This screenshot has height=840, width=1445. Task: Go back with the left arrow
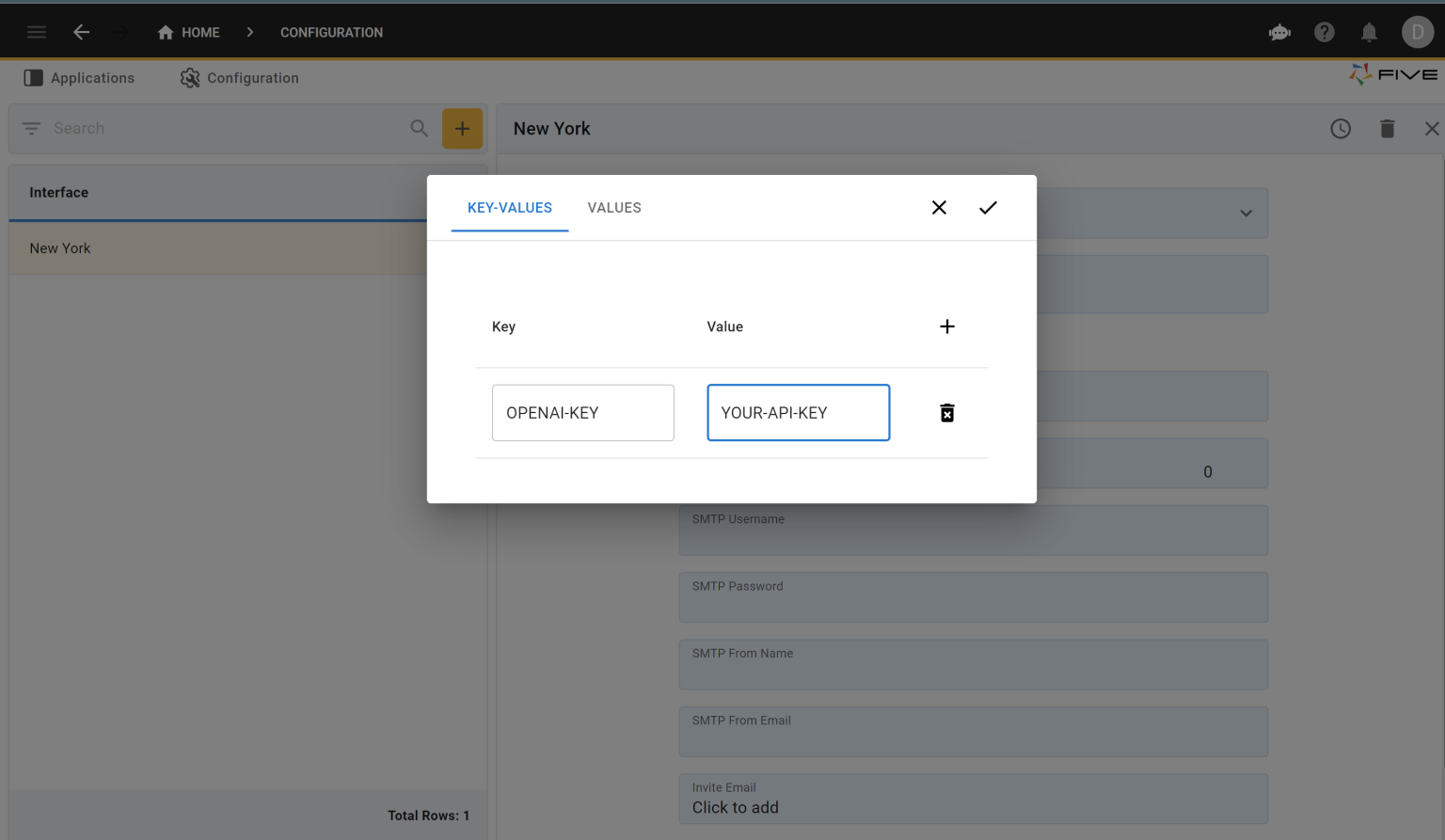coord(82,32)
